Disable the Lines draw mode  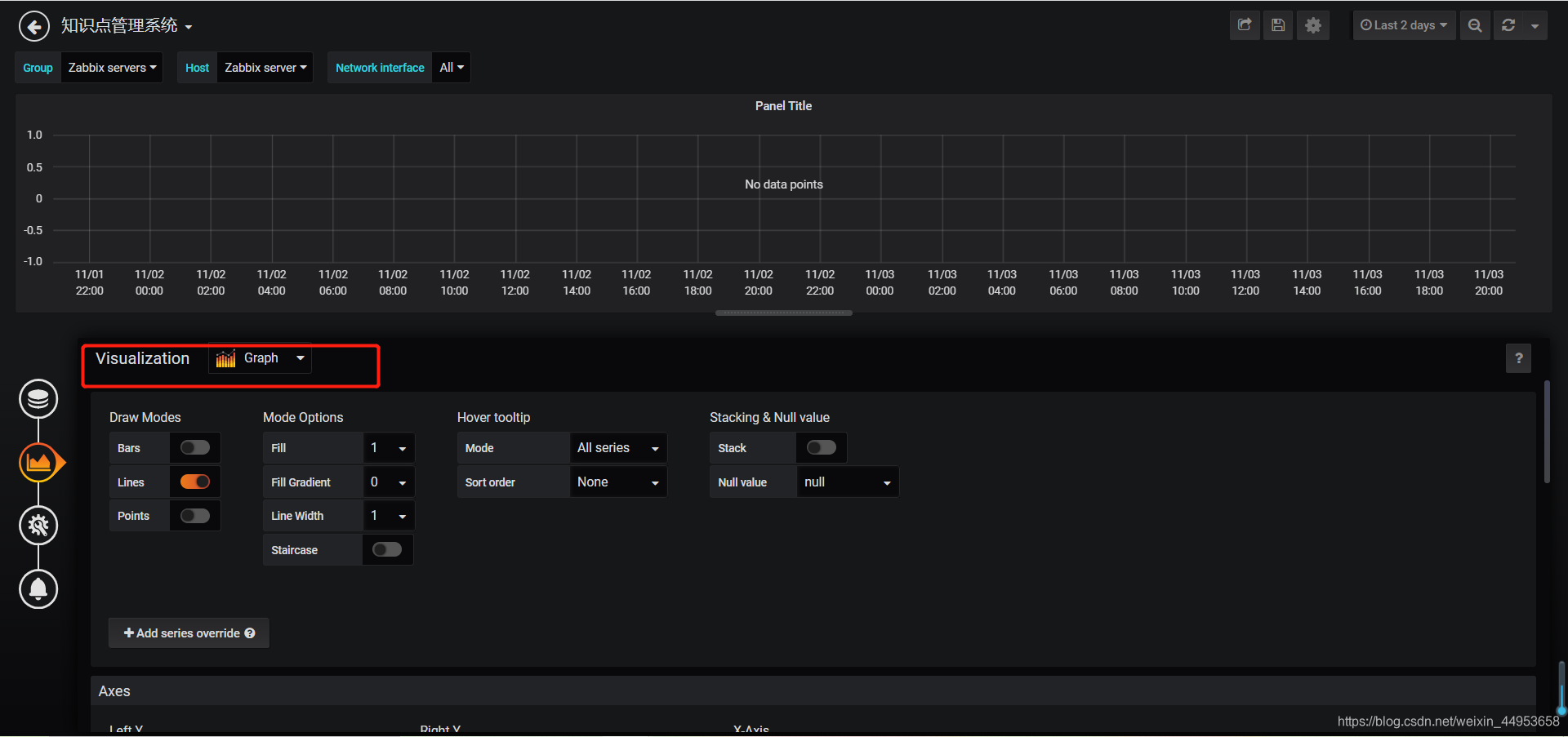(x=195, y=482)
